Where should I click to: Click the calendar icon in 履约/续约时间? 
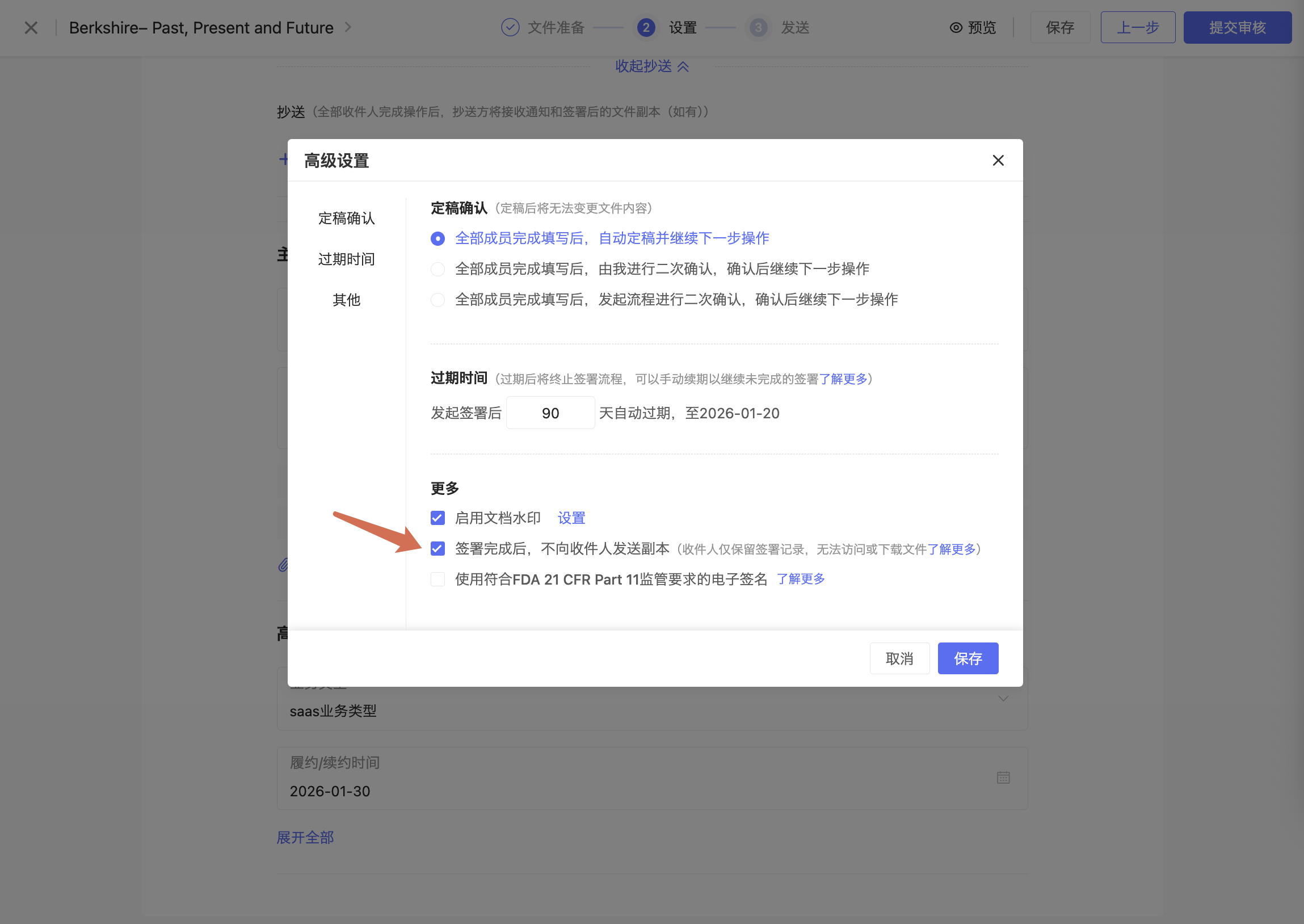pos(1003,777)
